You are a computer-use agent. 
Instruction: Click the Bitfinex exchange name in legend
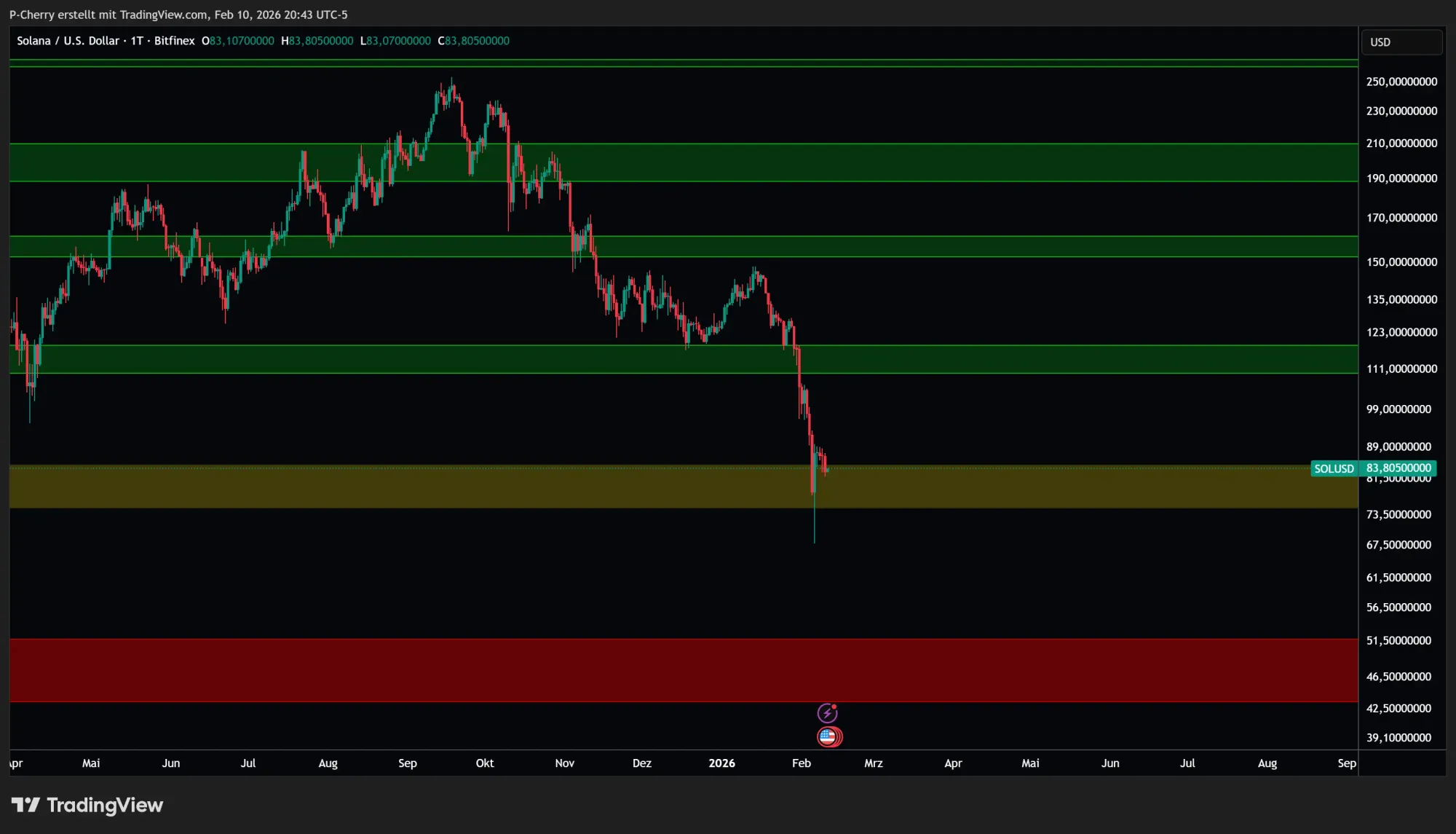174,41
